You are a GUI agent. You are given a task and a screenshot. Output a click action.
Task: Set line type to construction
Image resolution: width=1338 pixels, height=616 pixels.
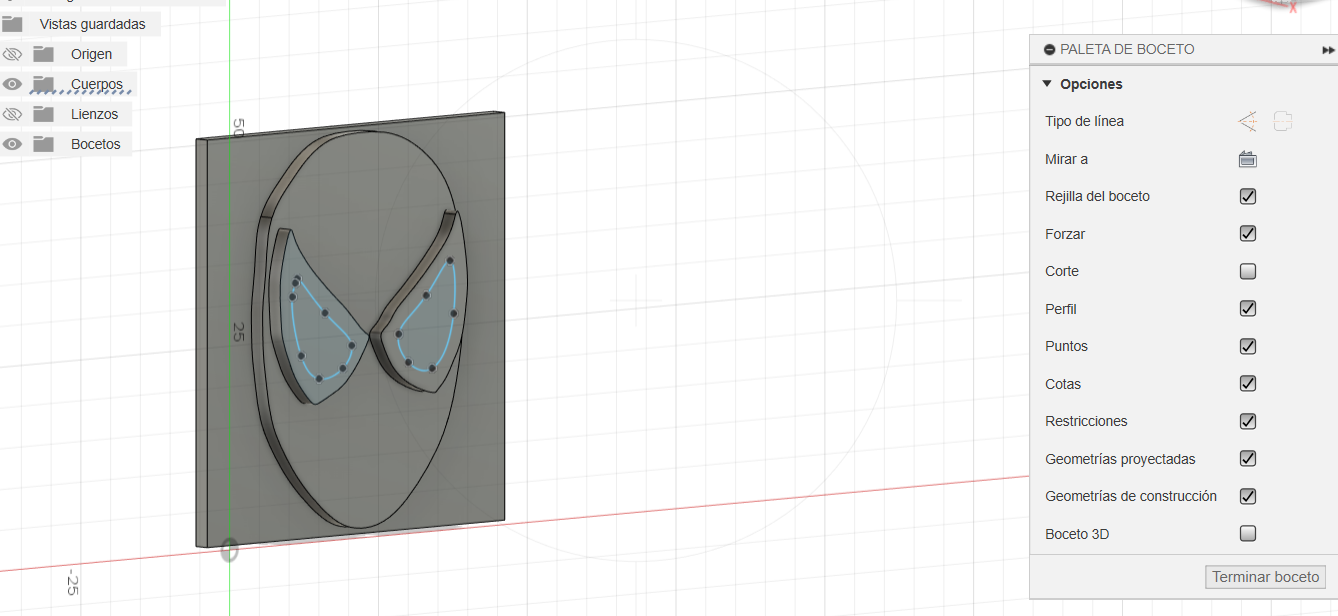coord(1248,122)
